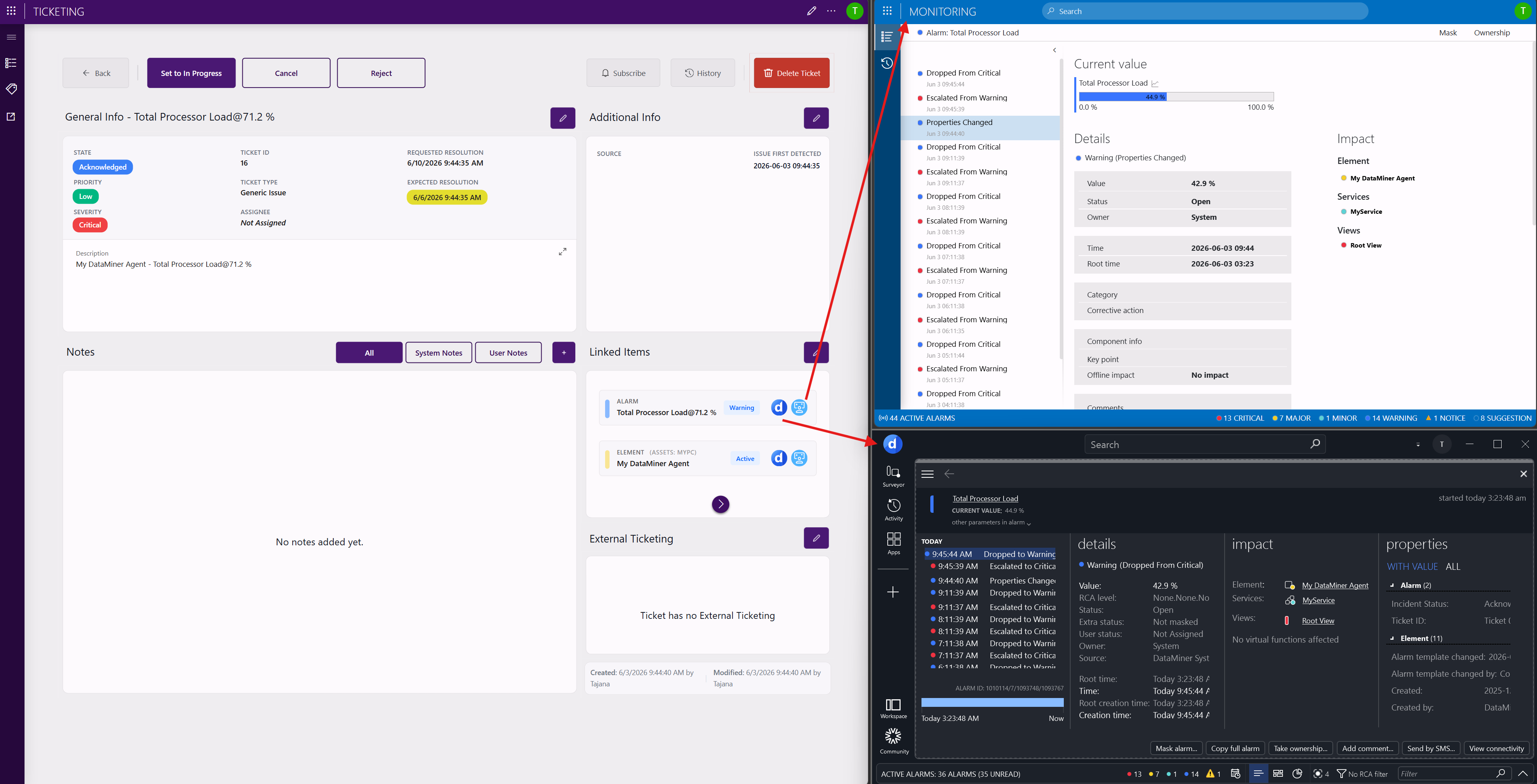Toggle 14 WARNING filter in Monitoring footer
This screenshot has height=784, width=1537.
coord(1391,418)
